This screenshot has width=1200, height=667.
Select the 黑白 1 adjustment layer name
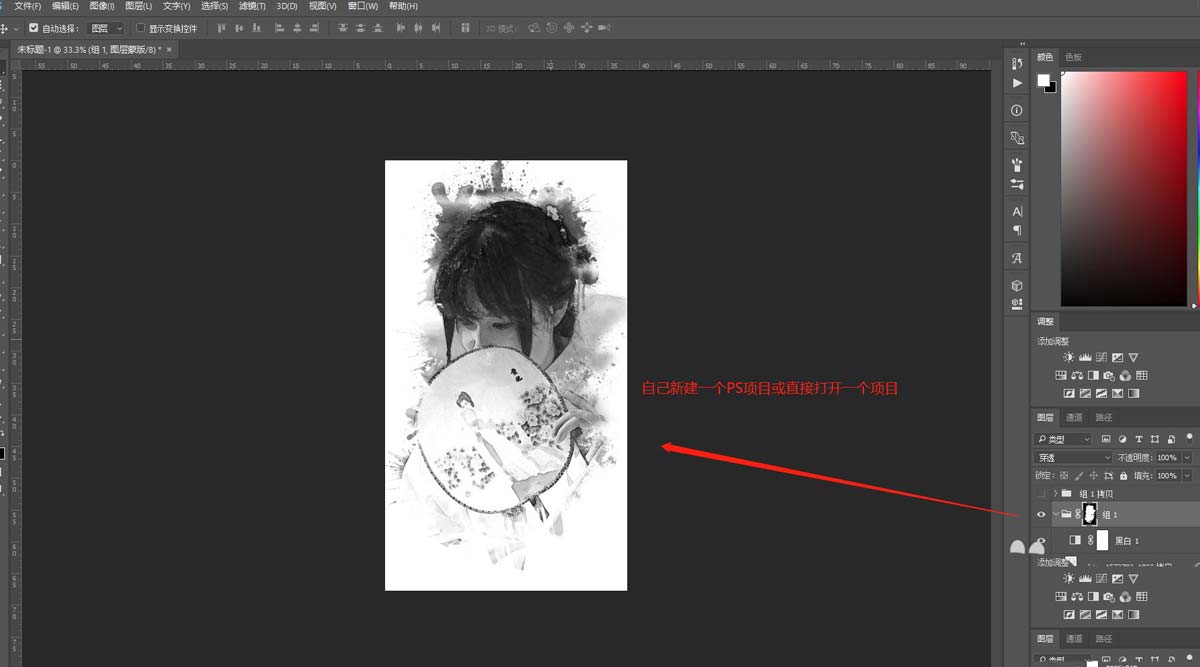1127,540
